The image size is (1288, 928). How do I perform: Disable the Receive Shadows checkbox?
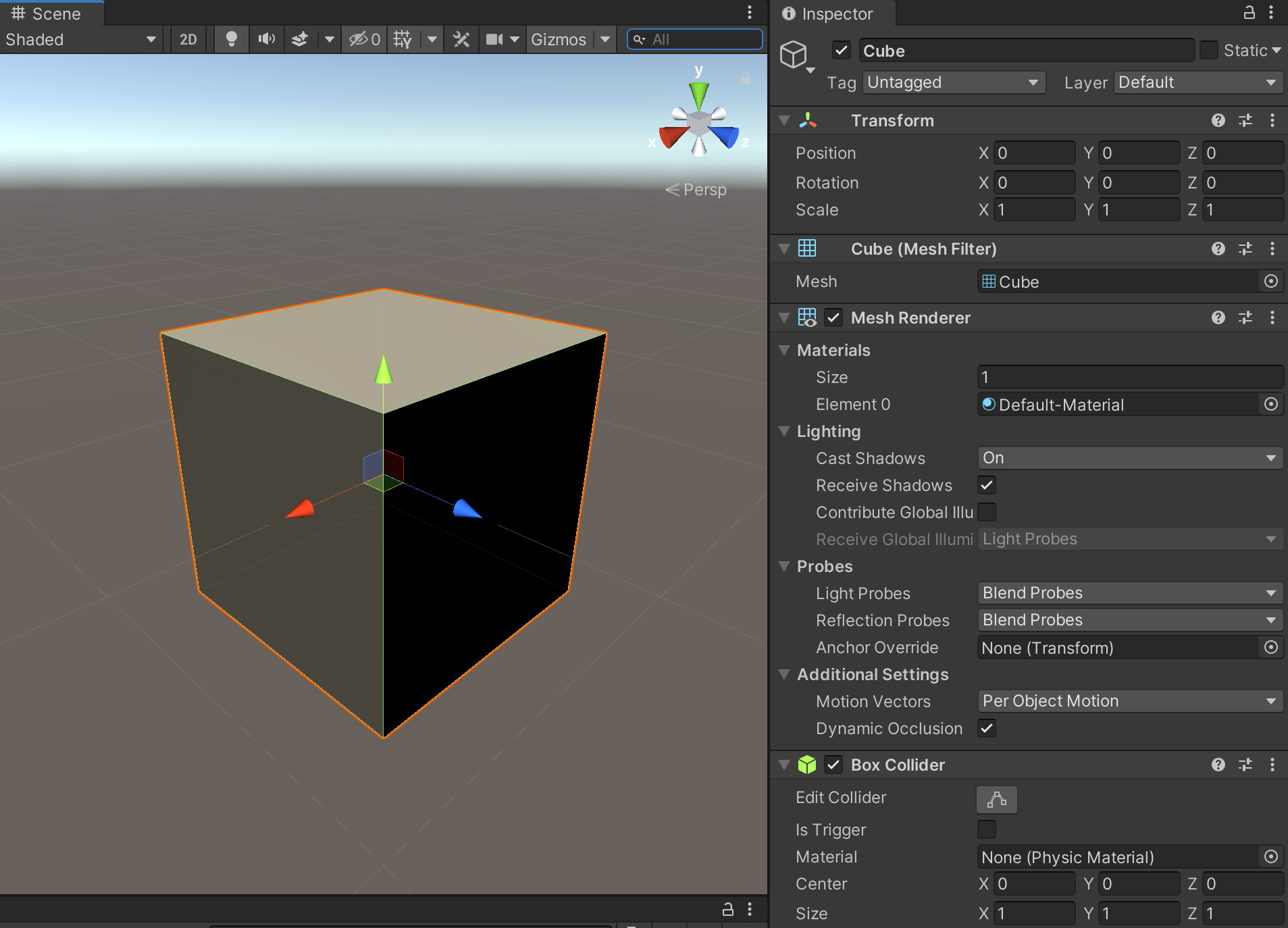(987, 485)
